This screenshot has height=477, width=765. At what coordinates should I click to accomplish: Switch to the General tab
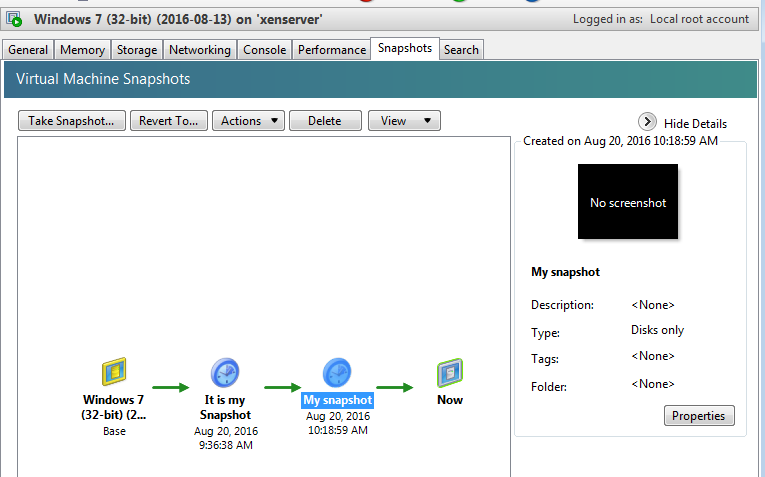tap(28, 50)
